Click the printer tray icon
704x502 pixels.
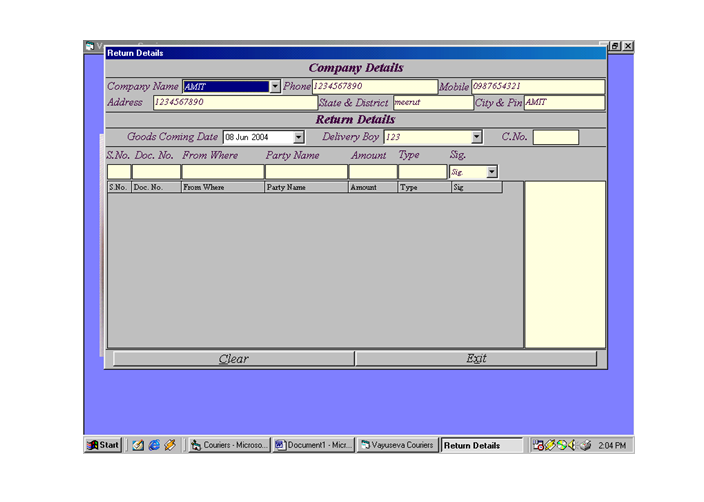click(585, 445)
